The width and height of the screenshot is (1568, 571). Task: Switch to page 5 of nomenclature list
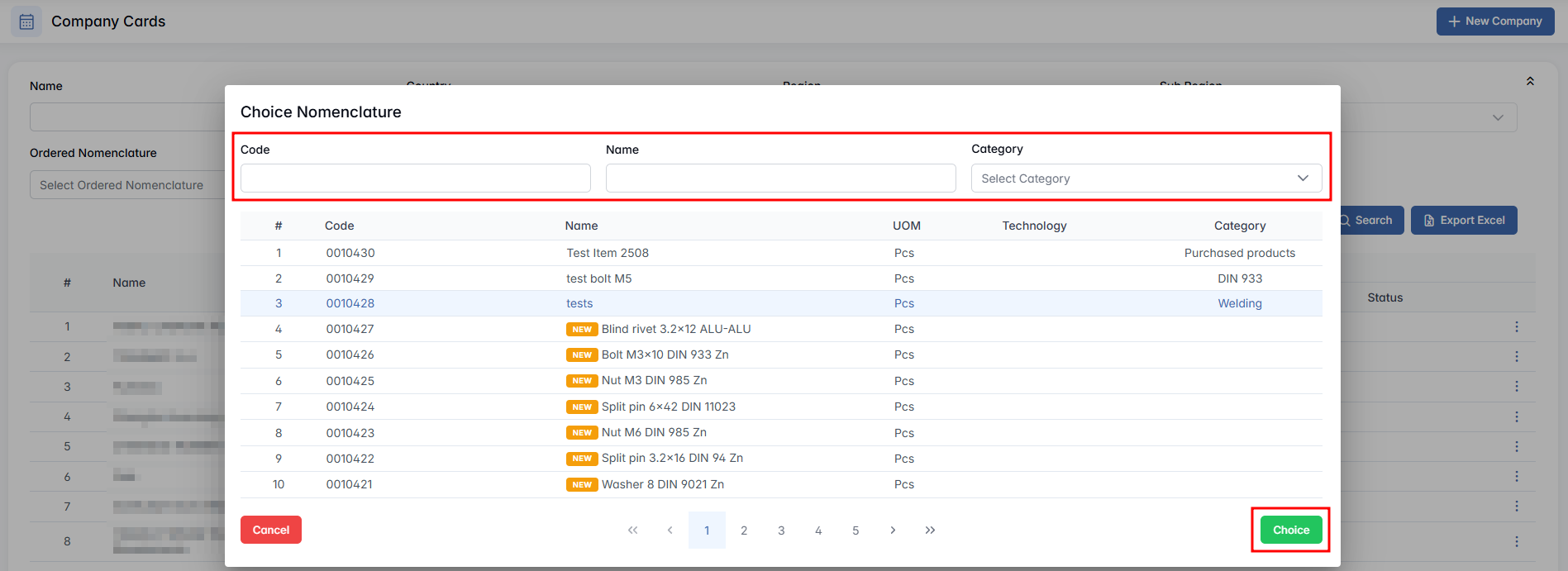855,531
